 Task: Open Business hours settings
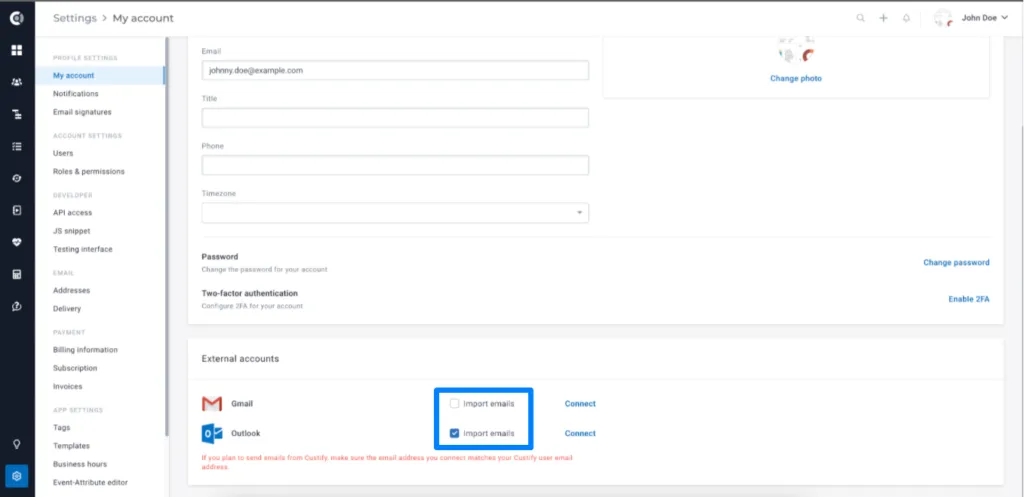click(80, 464)
